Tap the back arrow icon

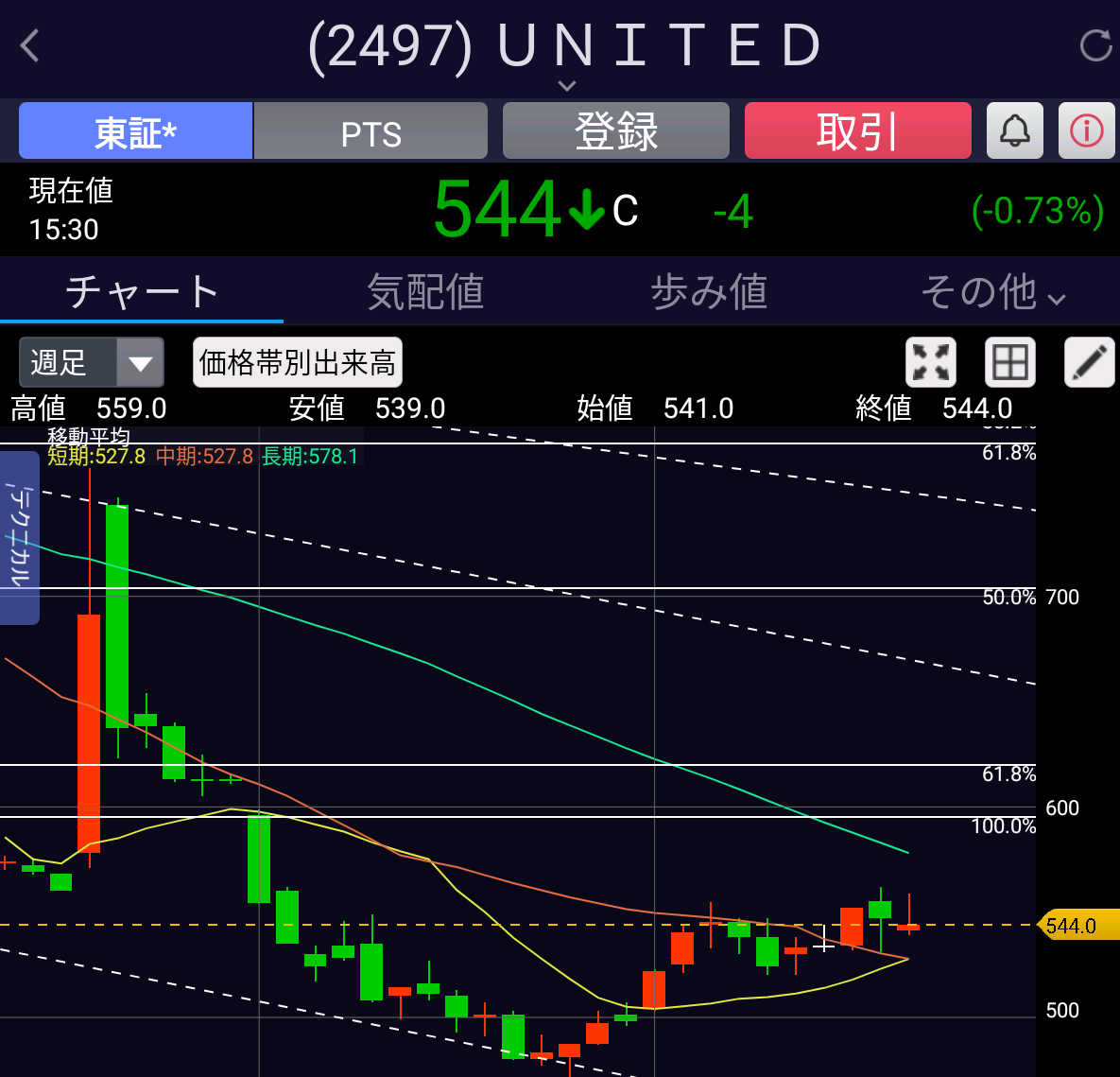30,45
